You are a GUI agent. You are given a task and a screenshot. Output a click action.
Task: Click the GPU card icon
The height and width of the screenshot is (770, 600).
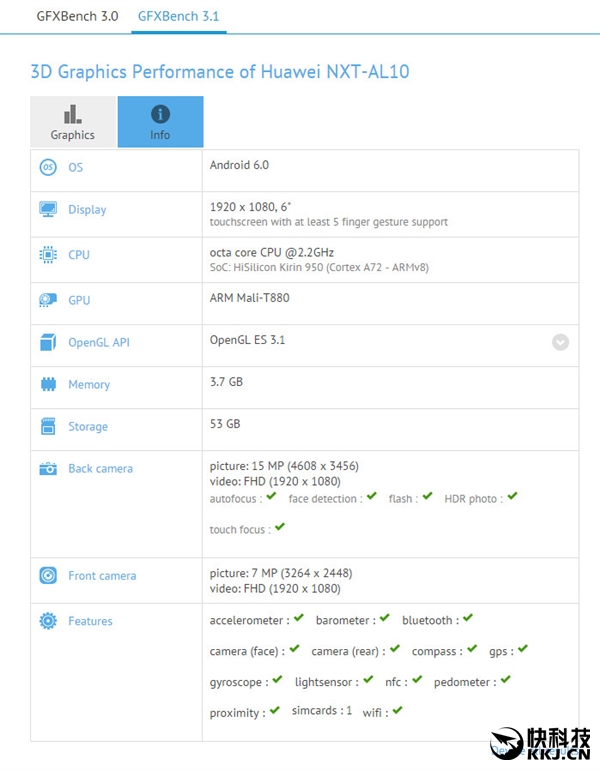pos(48,300)
